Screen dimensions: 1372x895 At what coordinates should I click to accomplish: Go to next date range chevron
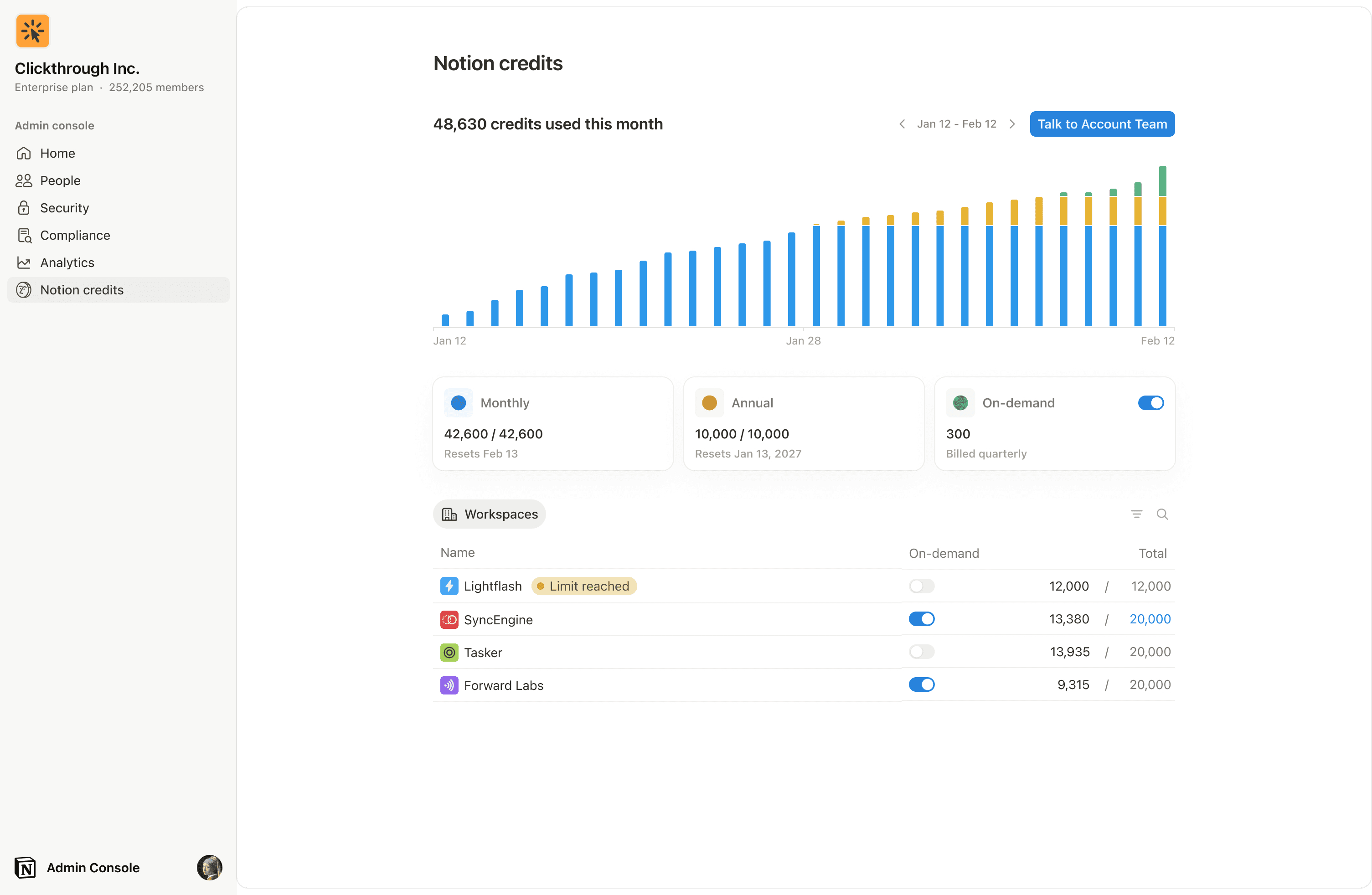click(x=1012, y=124)
